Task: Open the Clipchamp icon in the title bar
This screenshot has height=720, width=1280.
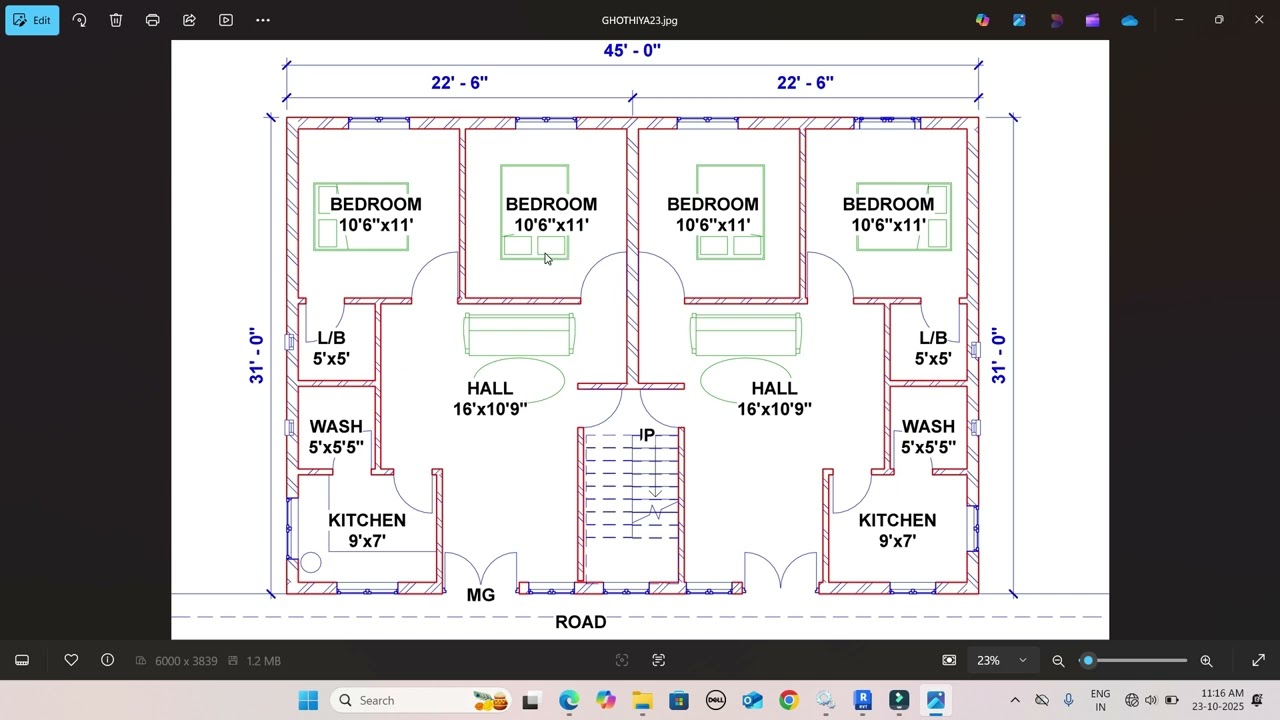Action: 1092,20
